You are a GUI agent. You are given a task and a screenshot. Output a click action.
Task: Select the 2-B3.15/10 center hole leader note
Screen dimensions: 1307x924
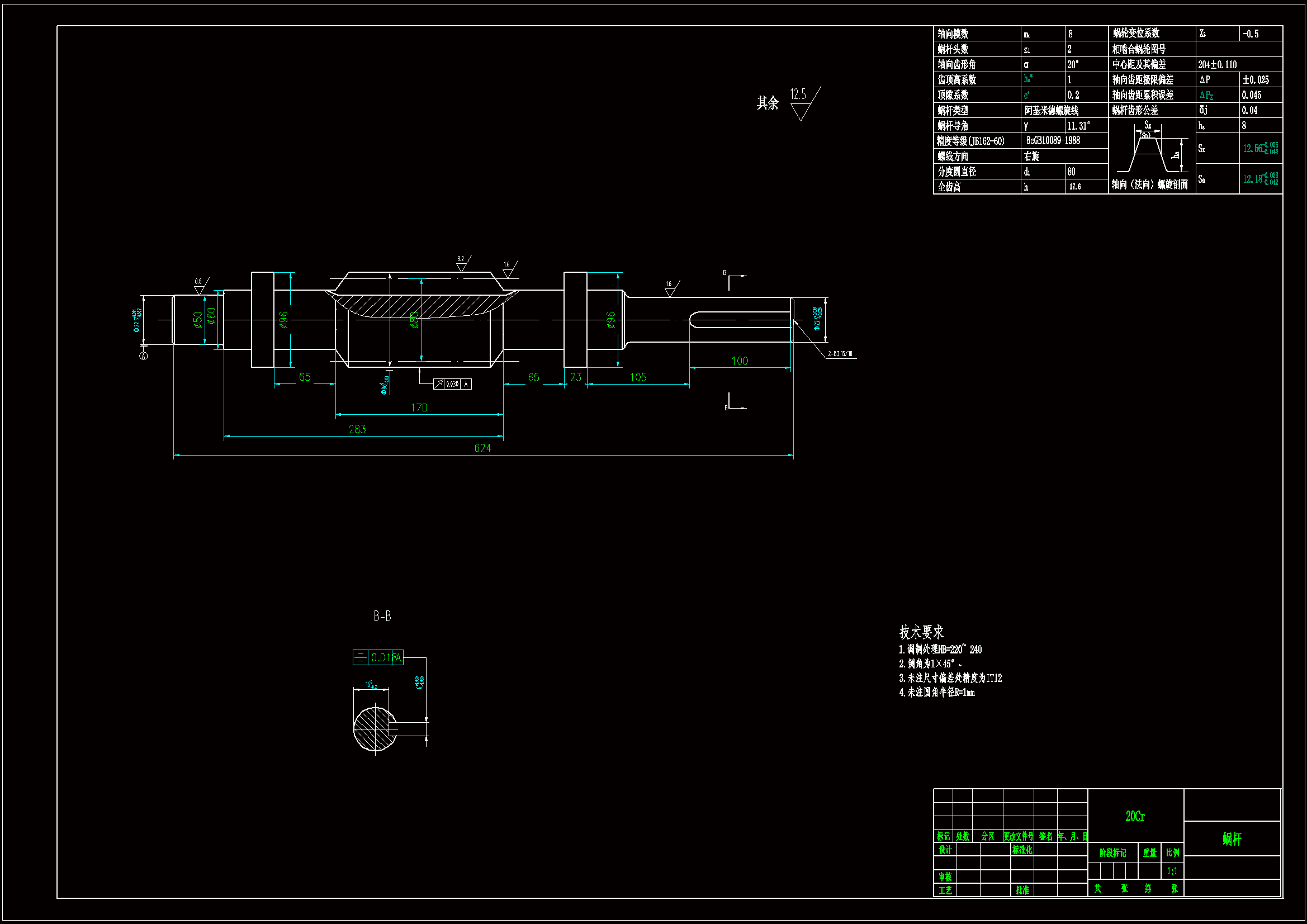(840, 354)
